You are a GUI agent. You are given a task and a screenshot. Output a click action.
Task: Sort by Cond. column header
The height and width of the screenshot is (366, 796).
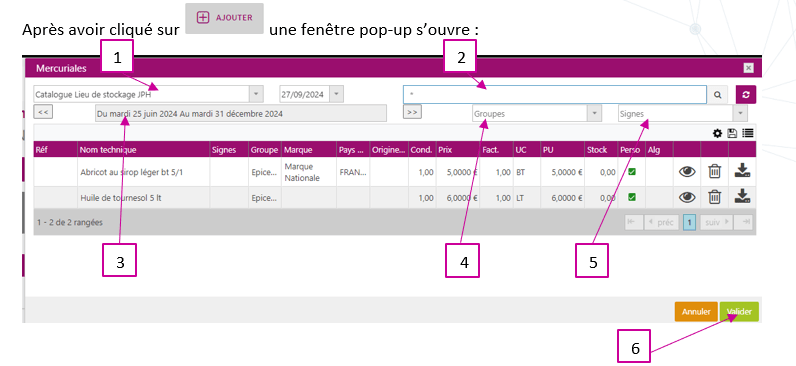click(x=422, y=150)
